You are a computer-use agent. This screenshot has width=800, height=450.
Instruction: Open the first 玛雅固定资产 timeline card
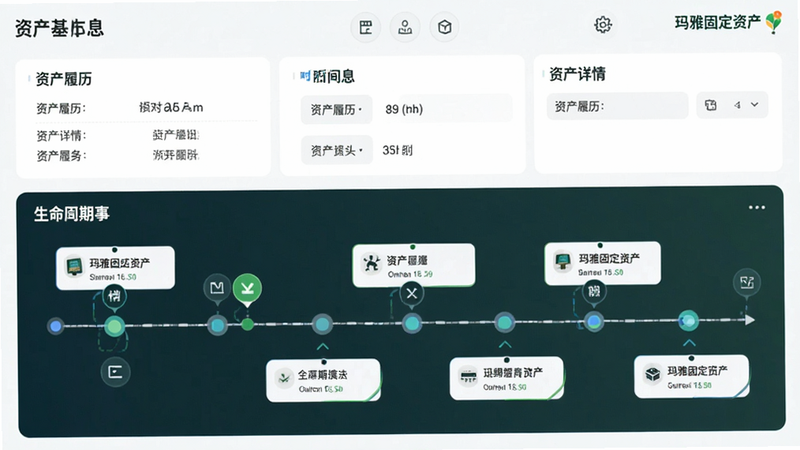(115, 268)
